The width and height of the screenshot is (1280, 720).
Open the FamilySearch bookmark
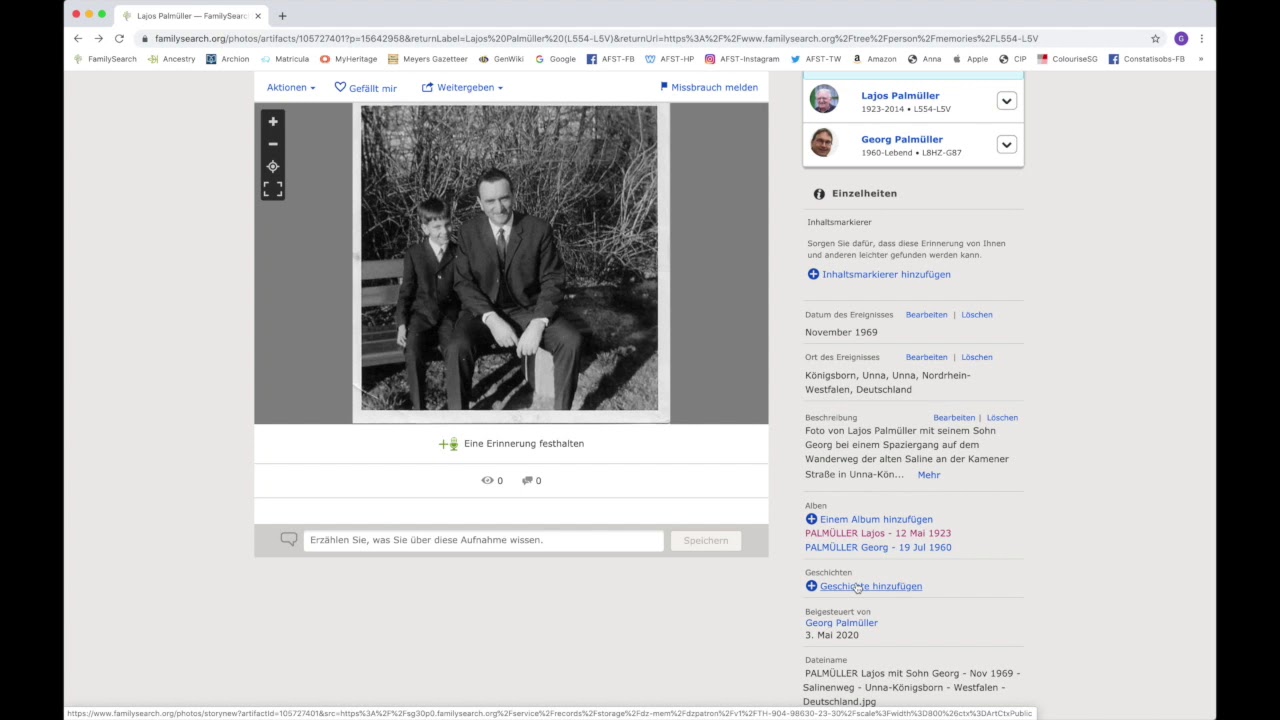(x=106, y=59)
